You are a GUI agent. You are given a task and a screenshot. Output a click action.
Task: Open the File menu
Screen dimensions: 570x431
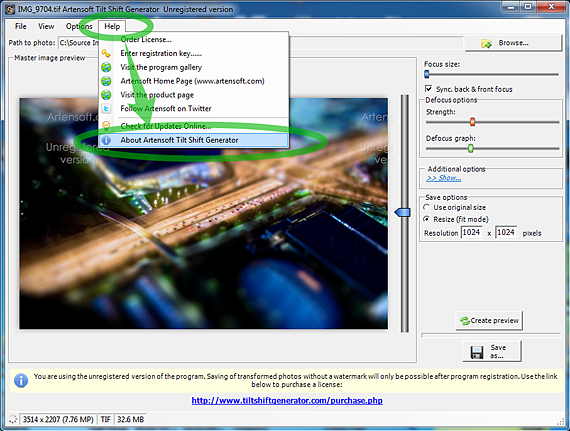[x=20, y=26]
